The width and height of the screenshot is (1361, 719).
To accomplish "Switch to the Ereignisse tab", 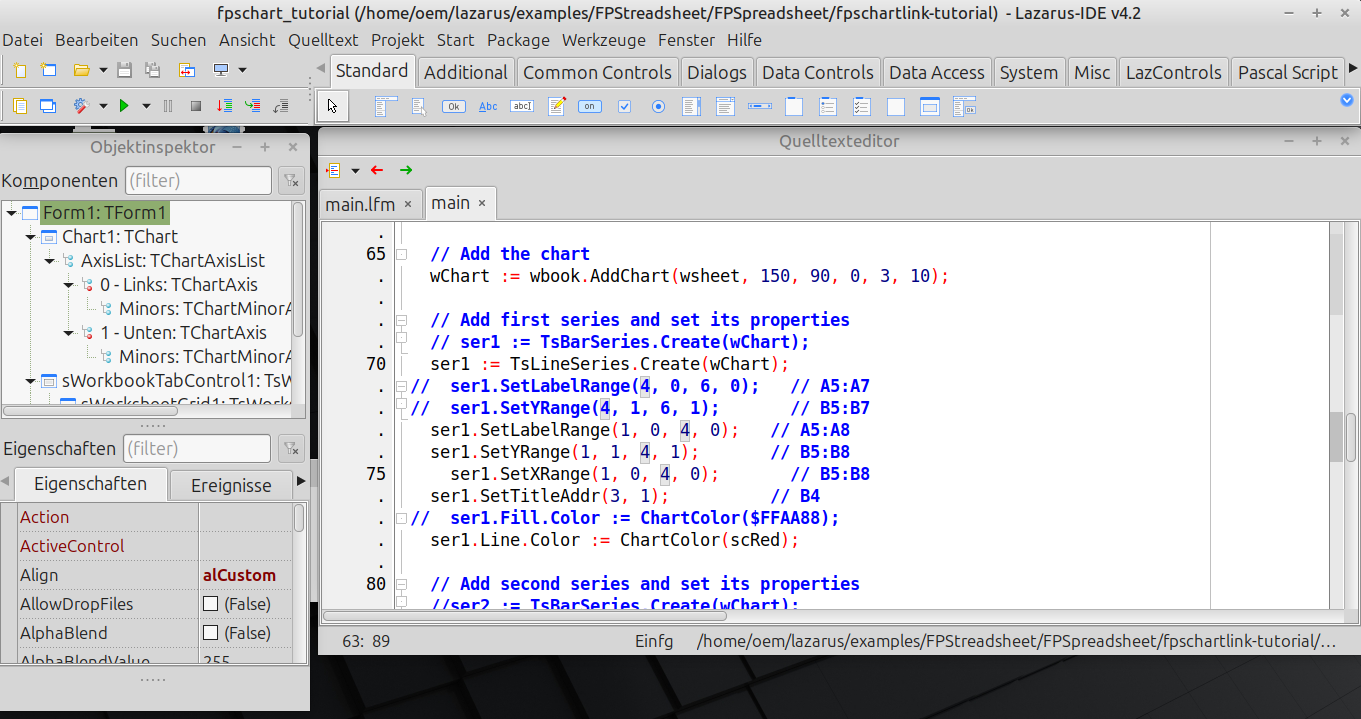I will (231, 485).
